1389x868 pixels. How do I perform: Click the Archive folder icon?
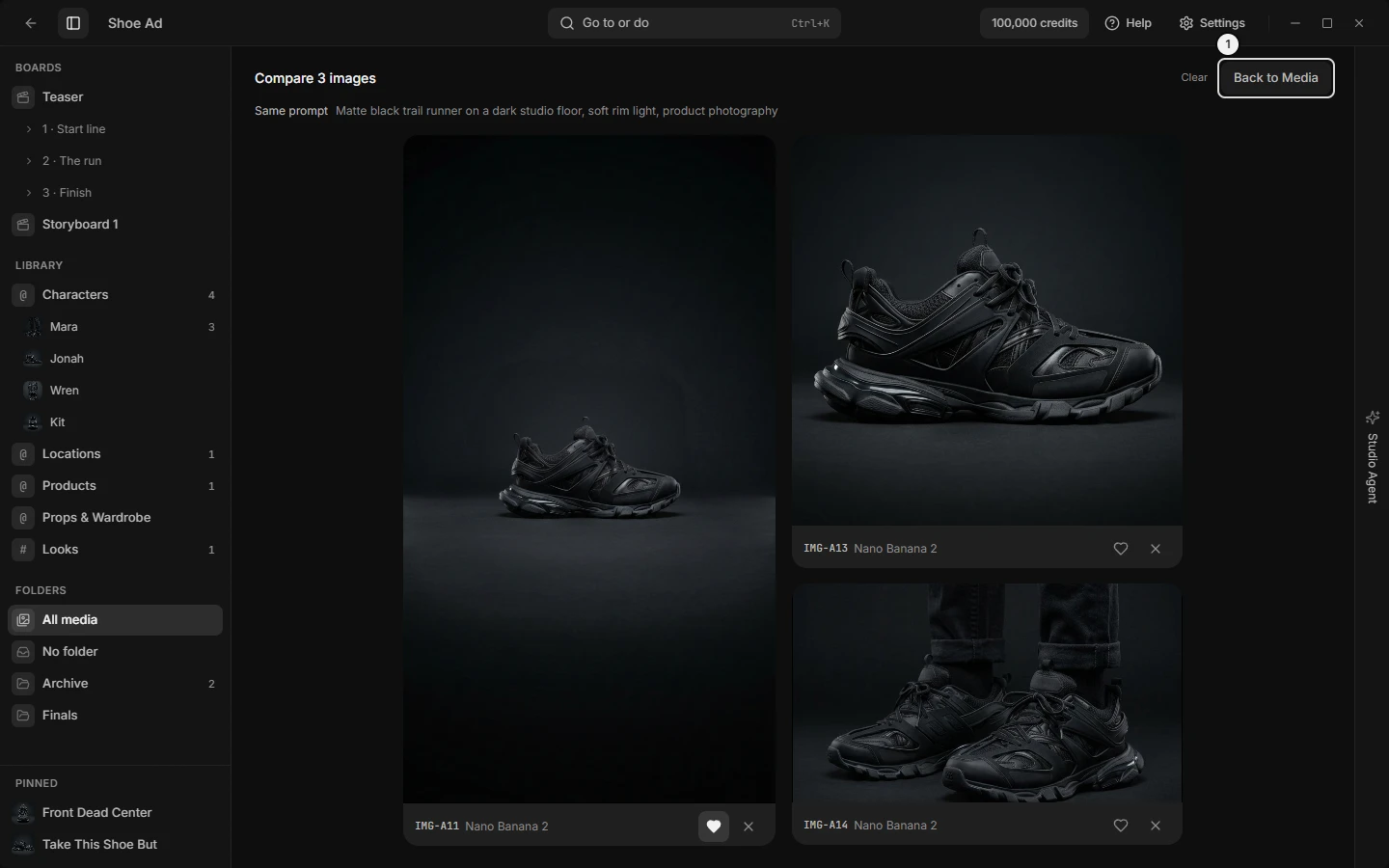click(23, 684)
